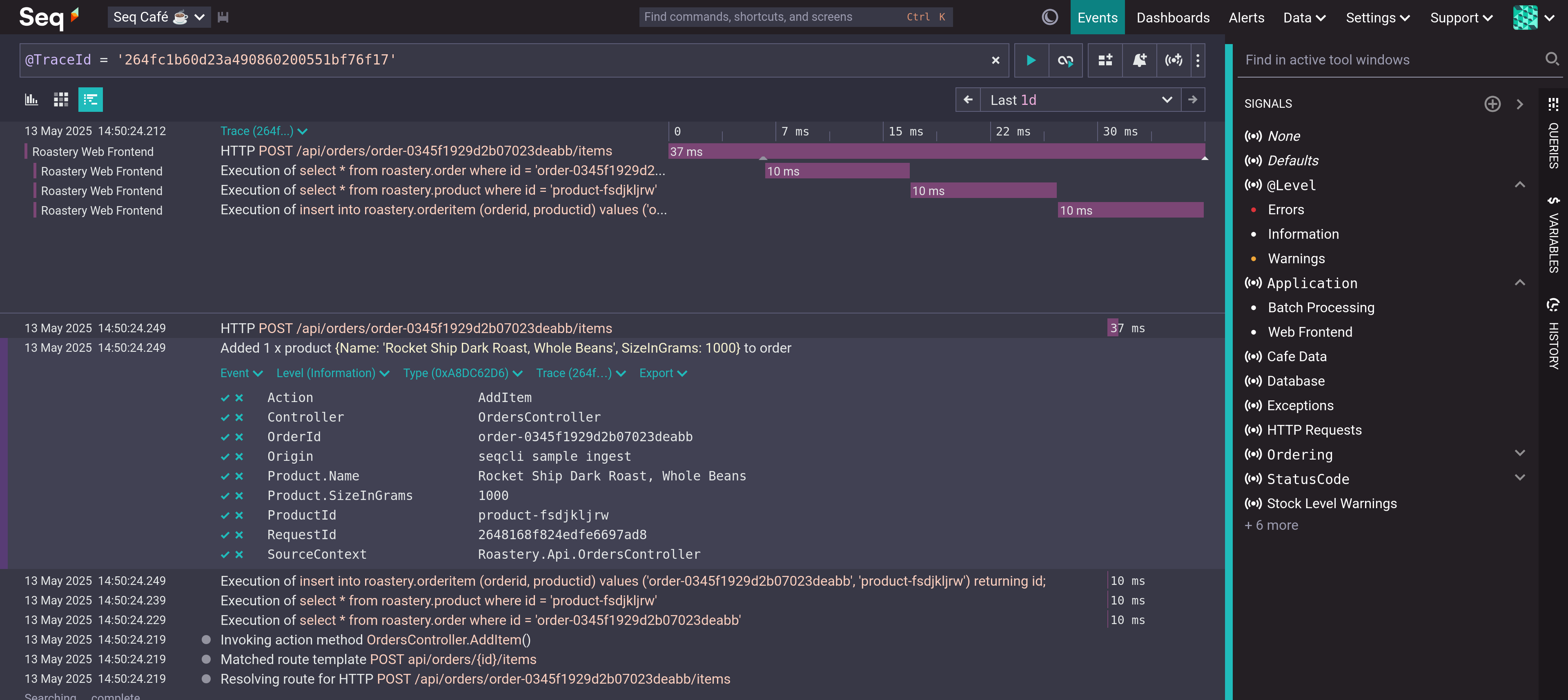The width and height of the screenshot is (1568, 700).
Task: Open the History side tab
Action: tap(1553, 334)
